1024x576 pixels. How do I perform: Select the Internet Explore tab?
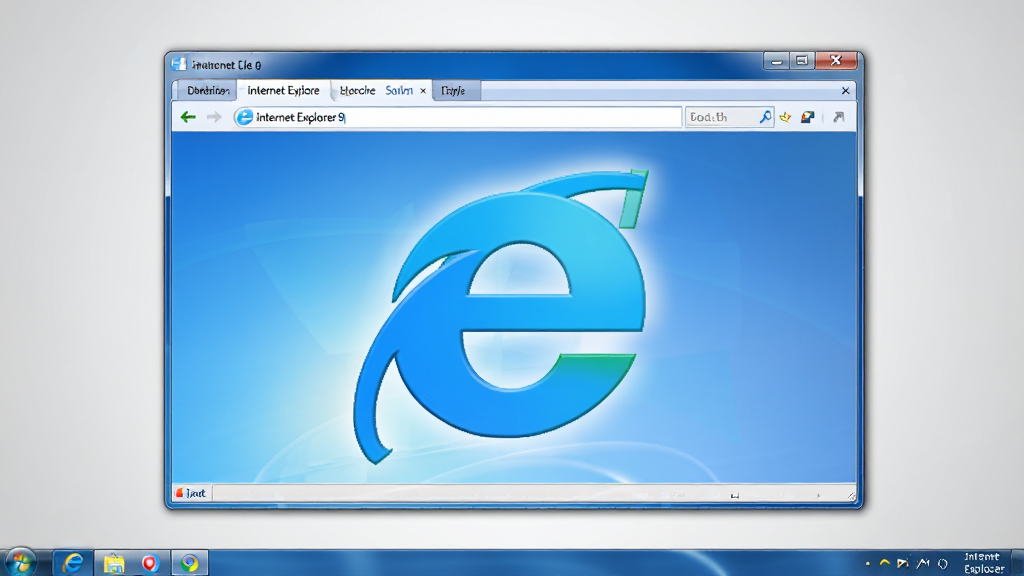283,91
